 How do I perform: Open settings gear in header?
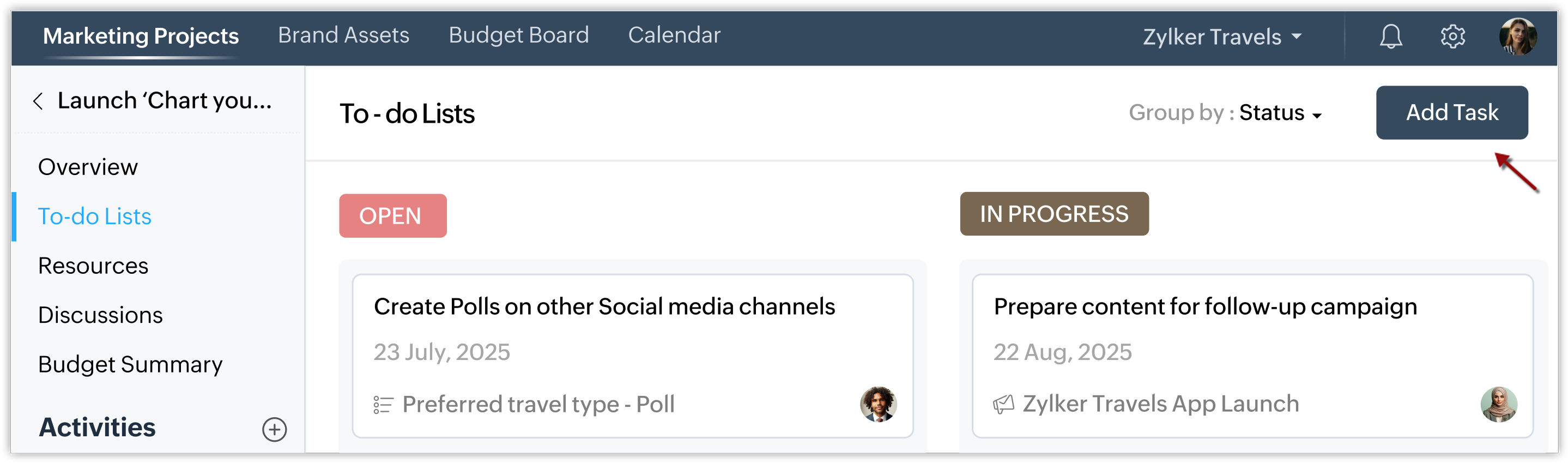coord(1452,37)
